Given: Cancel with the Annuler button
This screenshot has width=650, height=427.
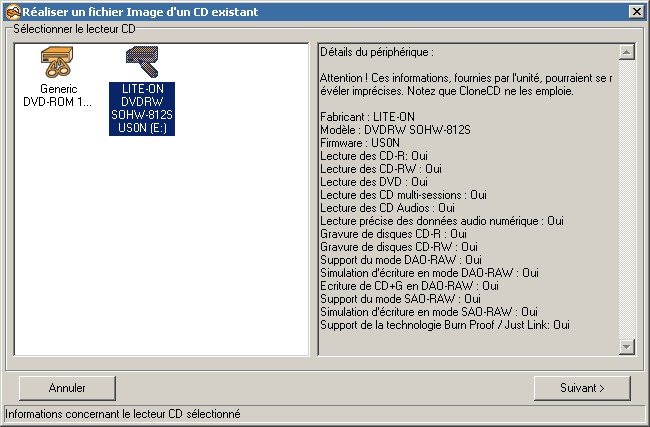Looking at the screenshot, I should 67,388.
